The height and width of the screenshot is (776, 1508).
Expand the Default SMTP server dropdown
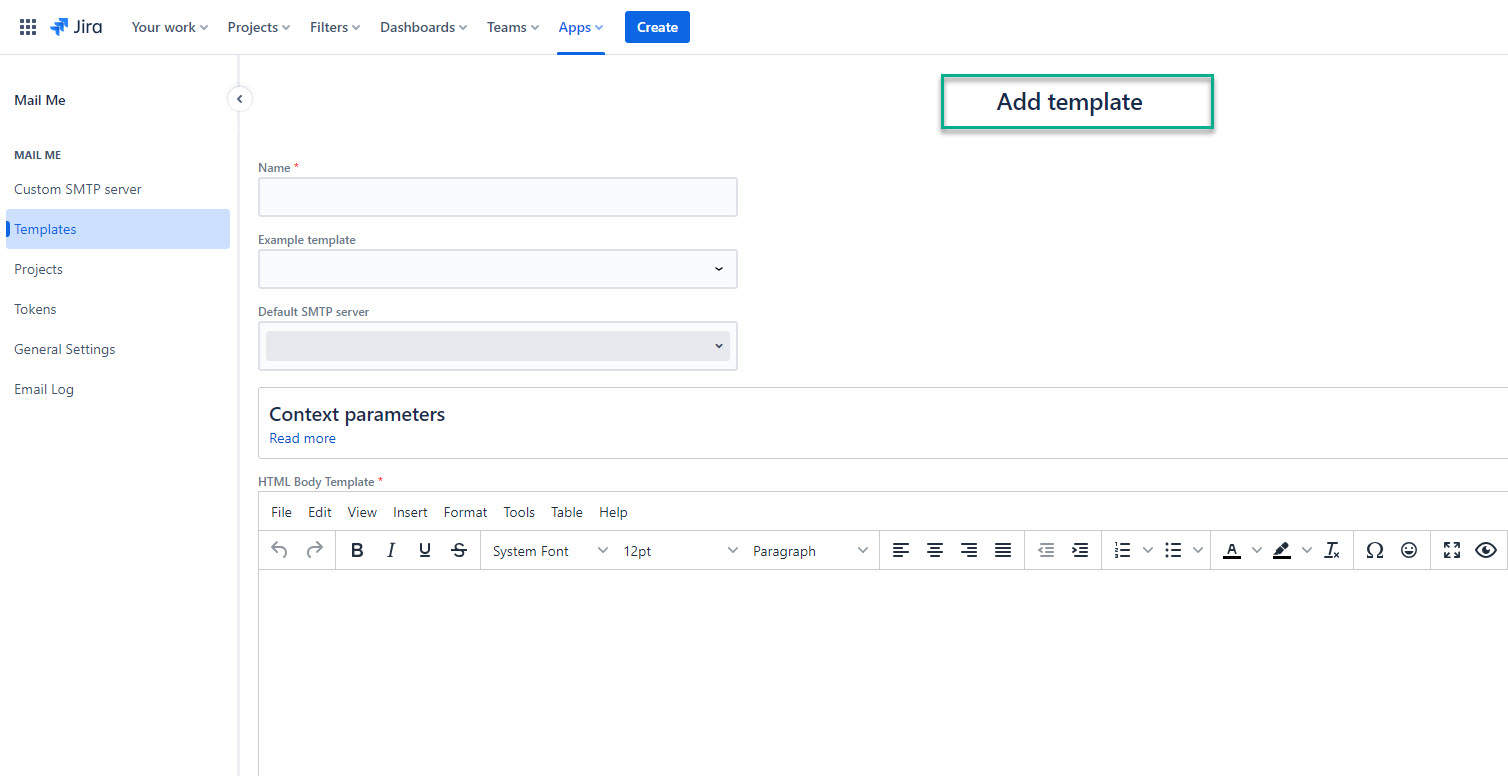(x=497, y=346)
